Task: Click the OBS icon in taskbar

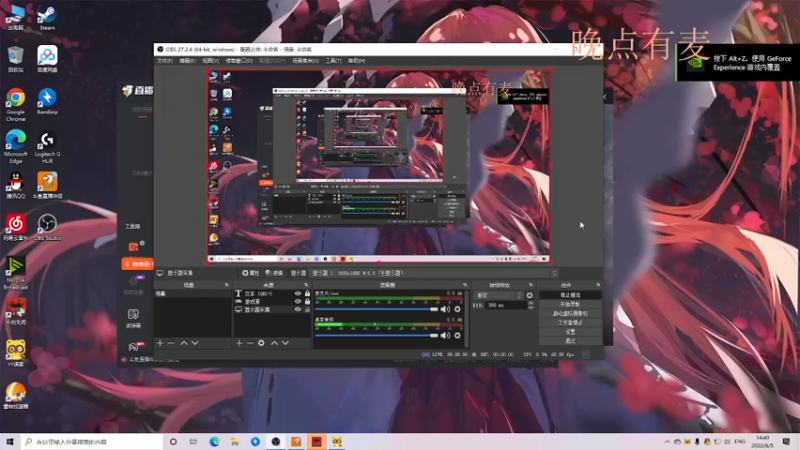Action: (x=276, y=441)
